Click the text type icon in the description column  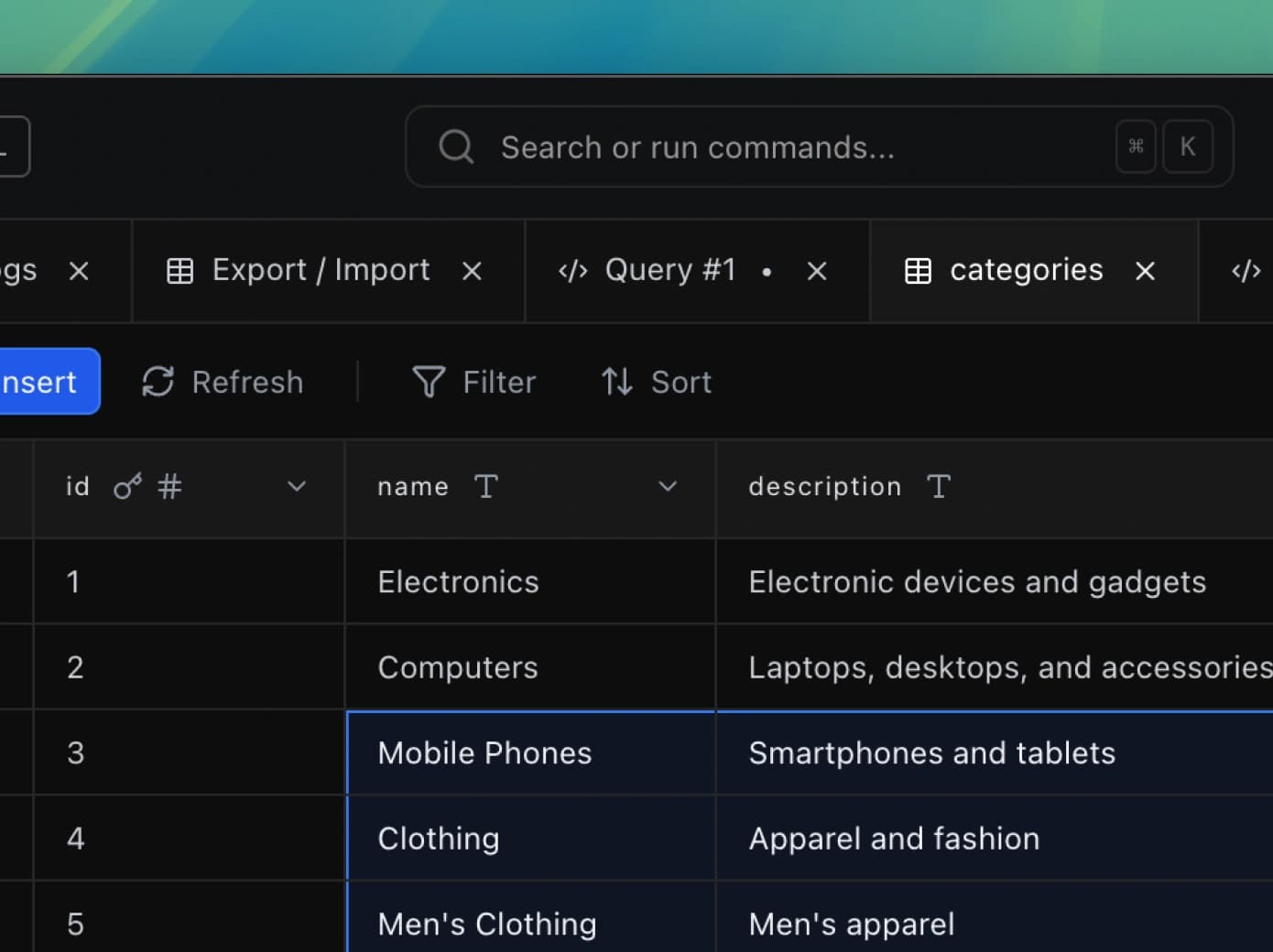(x=939, y=486)
